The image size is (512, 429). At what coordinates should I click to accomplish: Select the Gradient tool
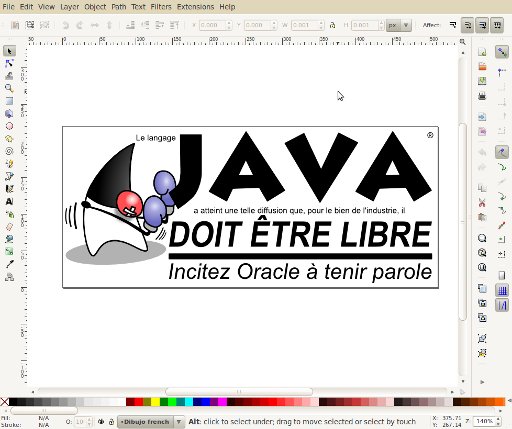(x=9, y=252)
